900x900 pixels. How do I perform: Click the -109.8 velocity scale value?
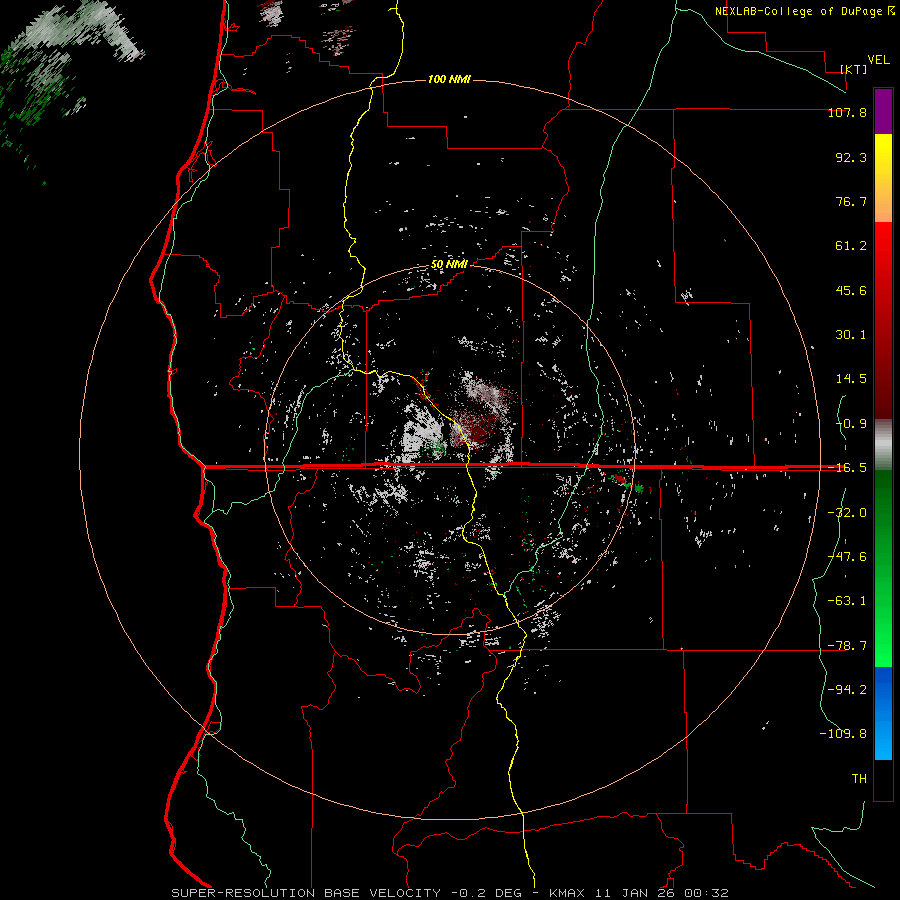pos(843,734)
